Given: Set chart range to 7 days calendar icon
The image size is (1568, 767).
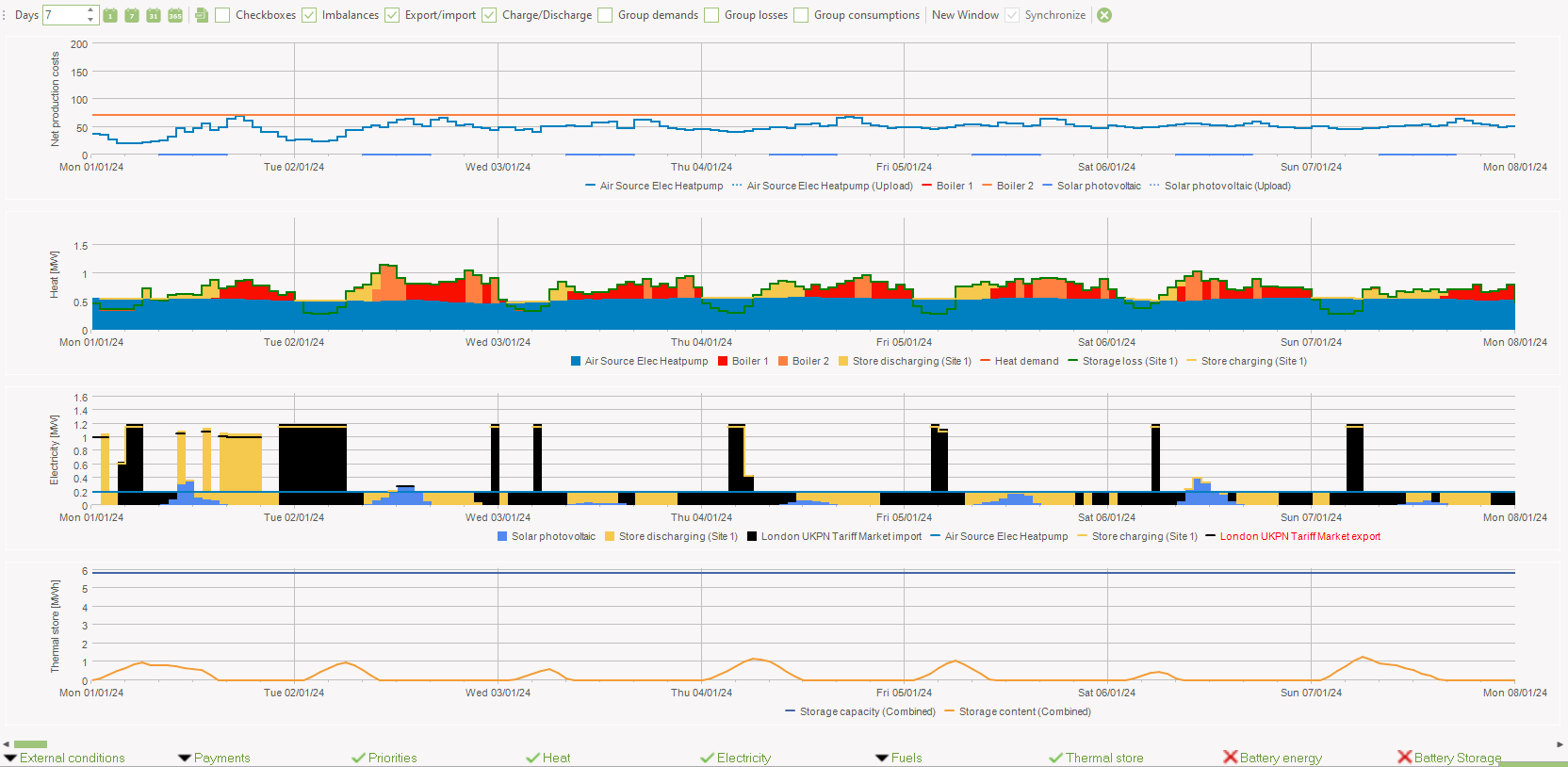Looking at the screenshot, I should tap(132, 15).
